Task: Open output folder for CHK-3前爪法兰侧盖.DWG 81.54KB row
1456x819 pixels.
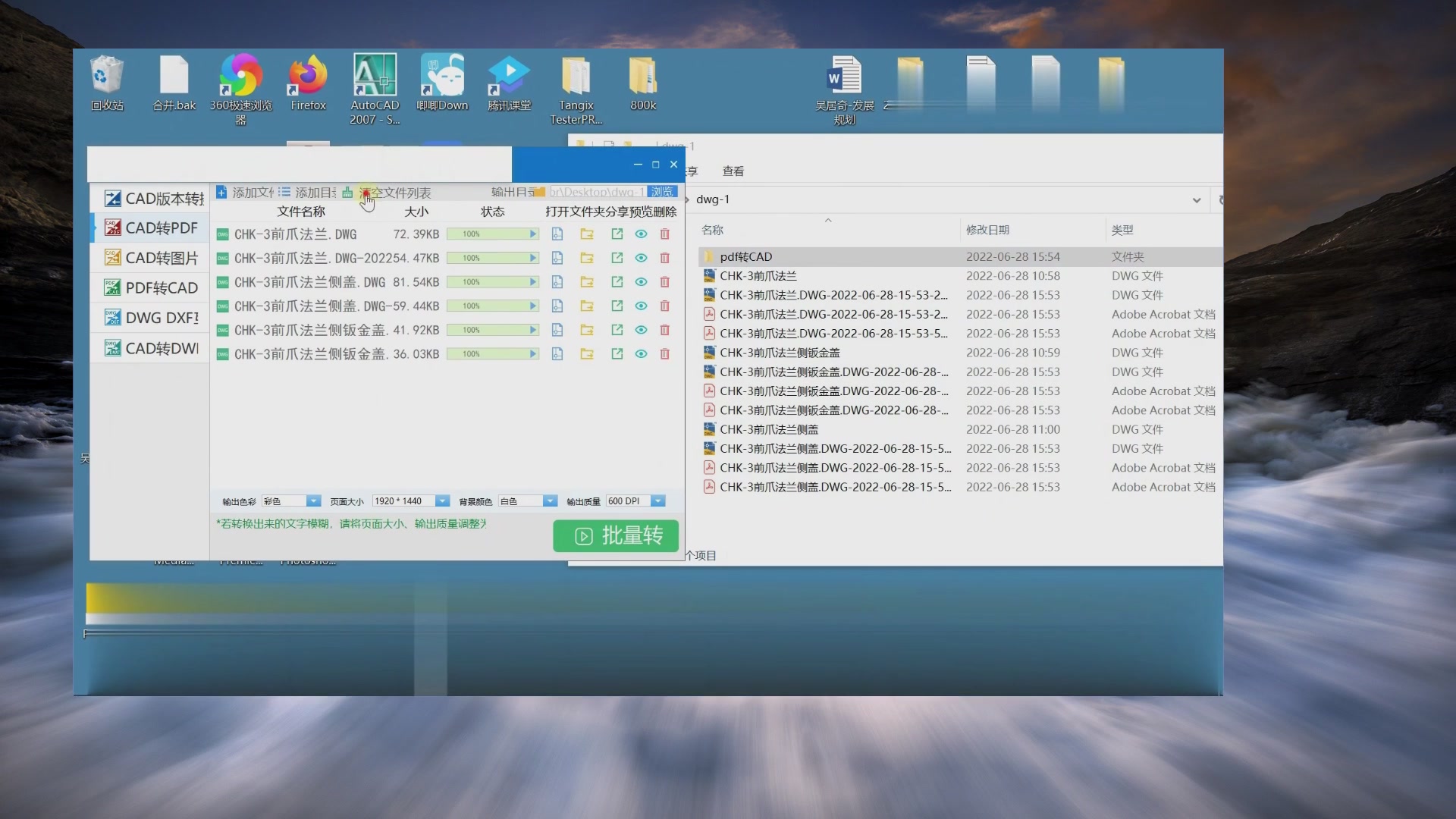Action: [x=587, y=282]
